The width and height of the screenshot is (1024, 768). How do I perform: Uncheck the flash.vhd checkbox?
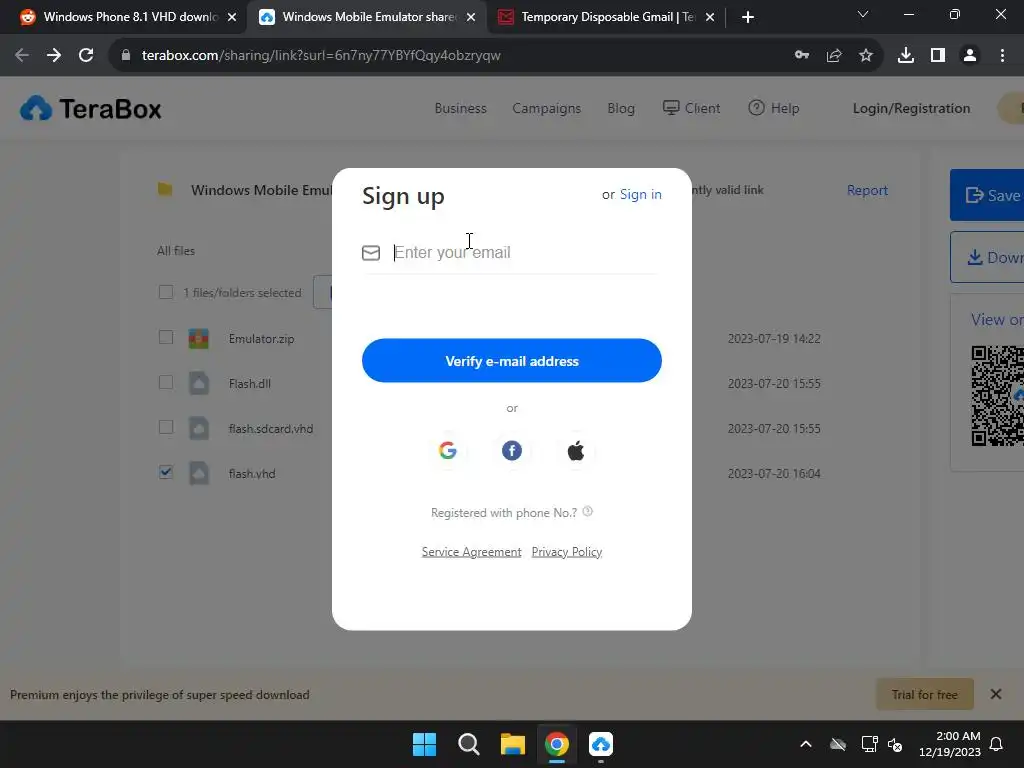(x=166, y=472)
